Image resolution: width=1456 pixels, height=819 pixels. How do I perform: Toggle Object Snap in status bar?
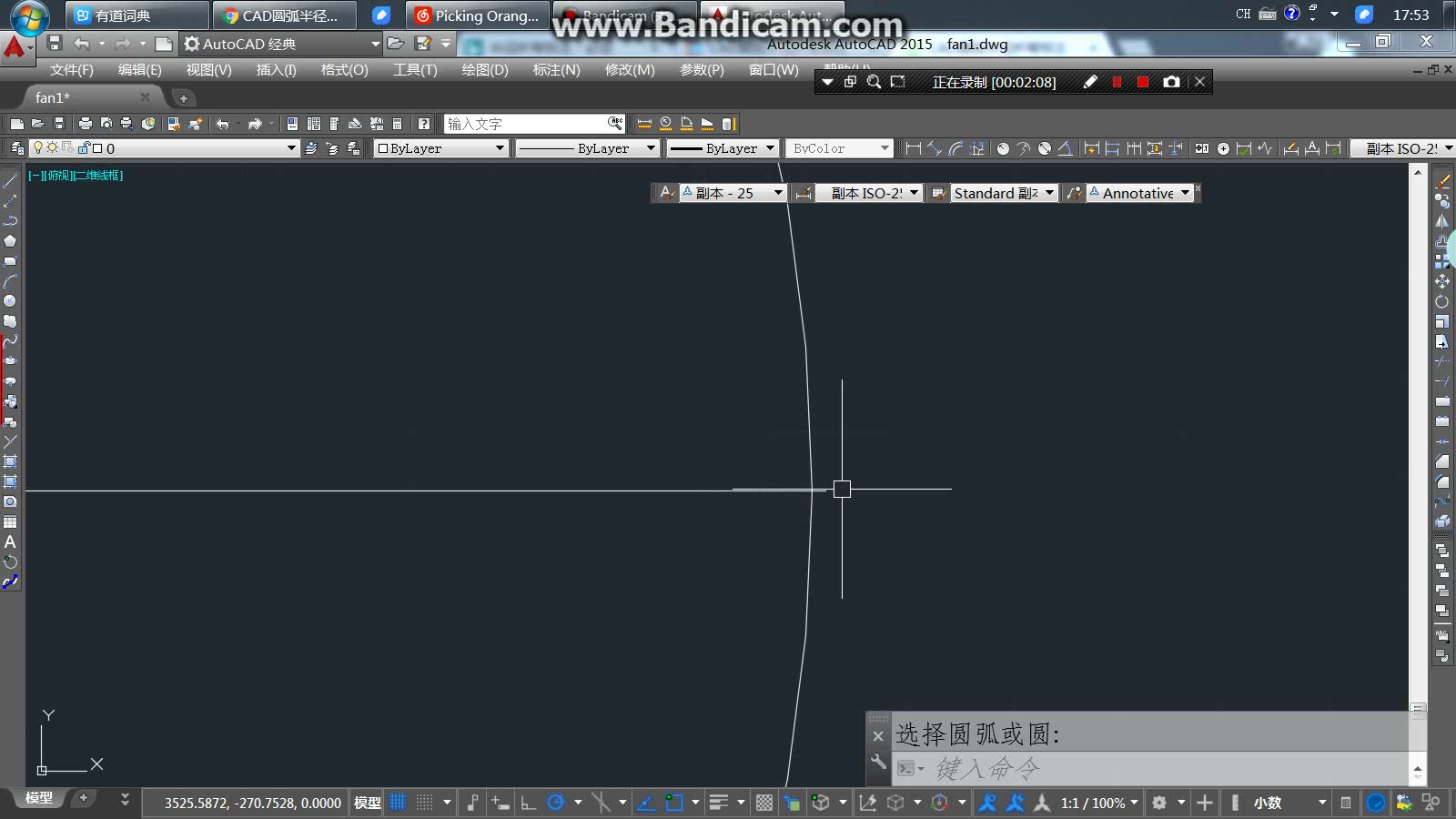[673, 803]
